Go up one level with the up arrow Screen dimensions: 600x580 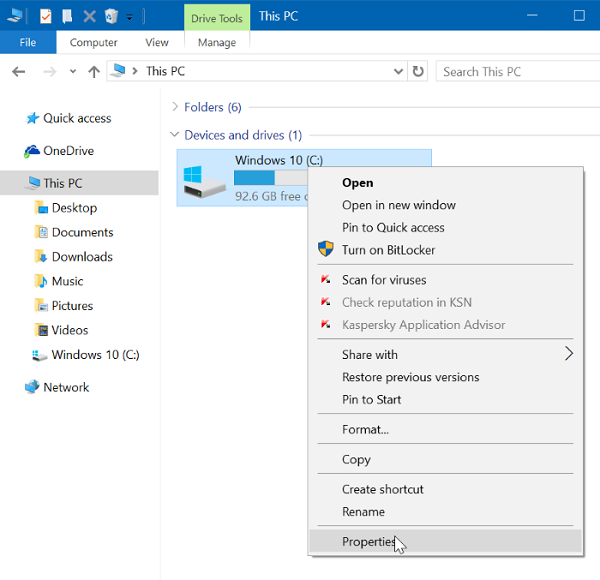[x=94, y=71]
